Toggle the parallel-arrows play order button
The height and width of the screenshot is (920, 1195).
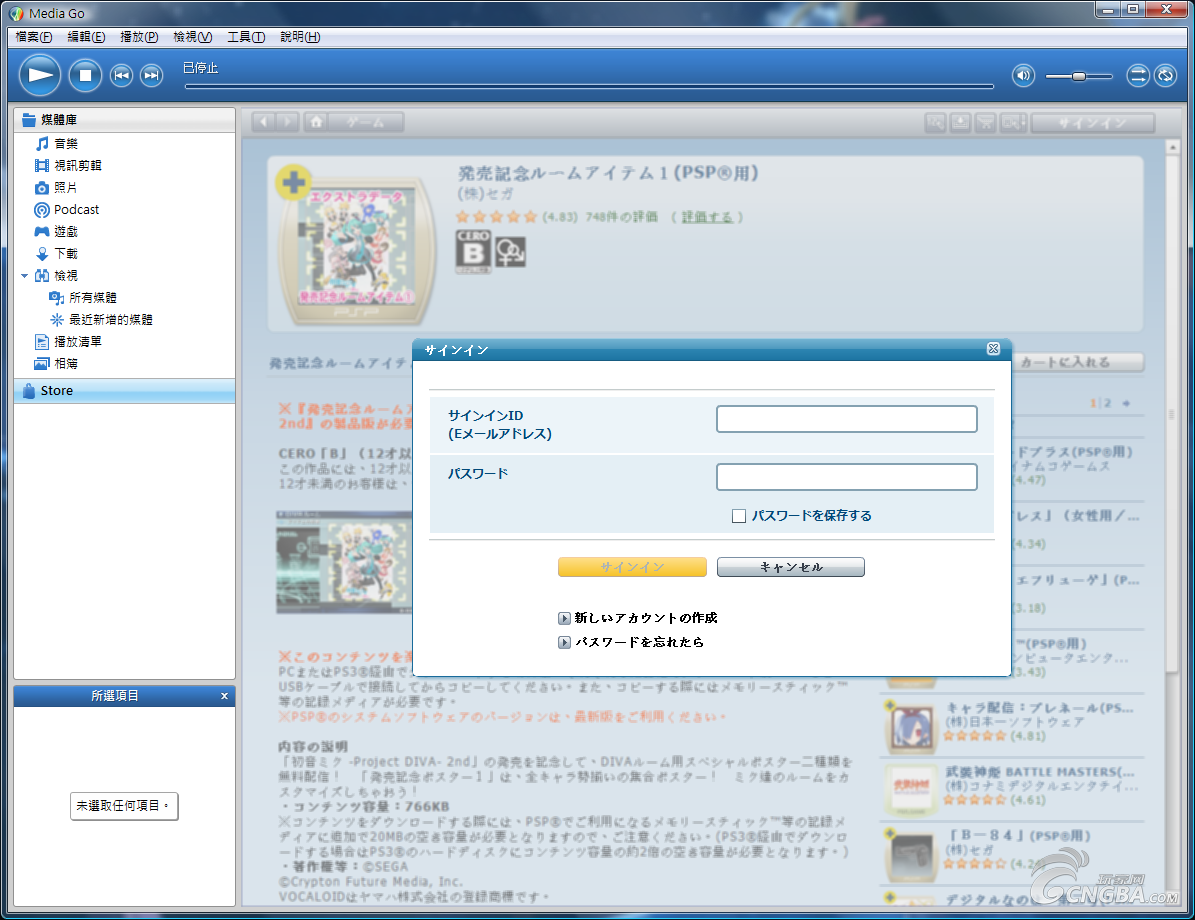click(x=1138, y=75)
